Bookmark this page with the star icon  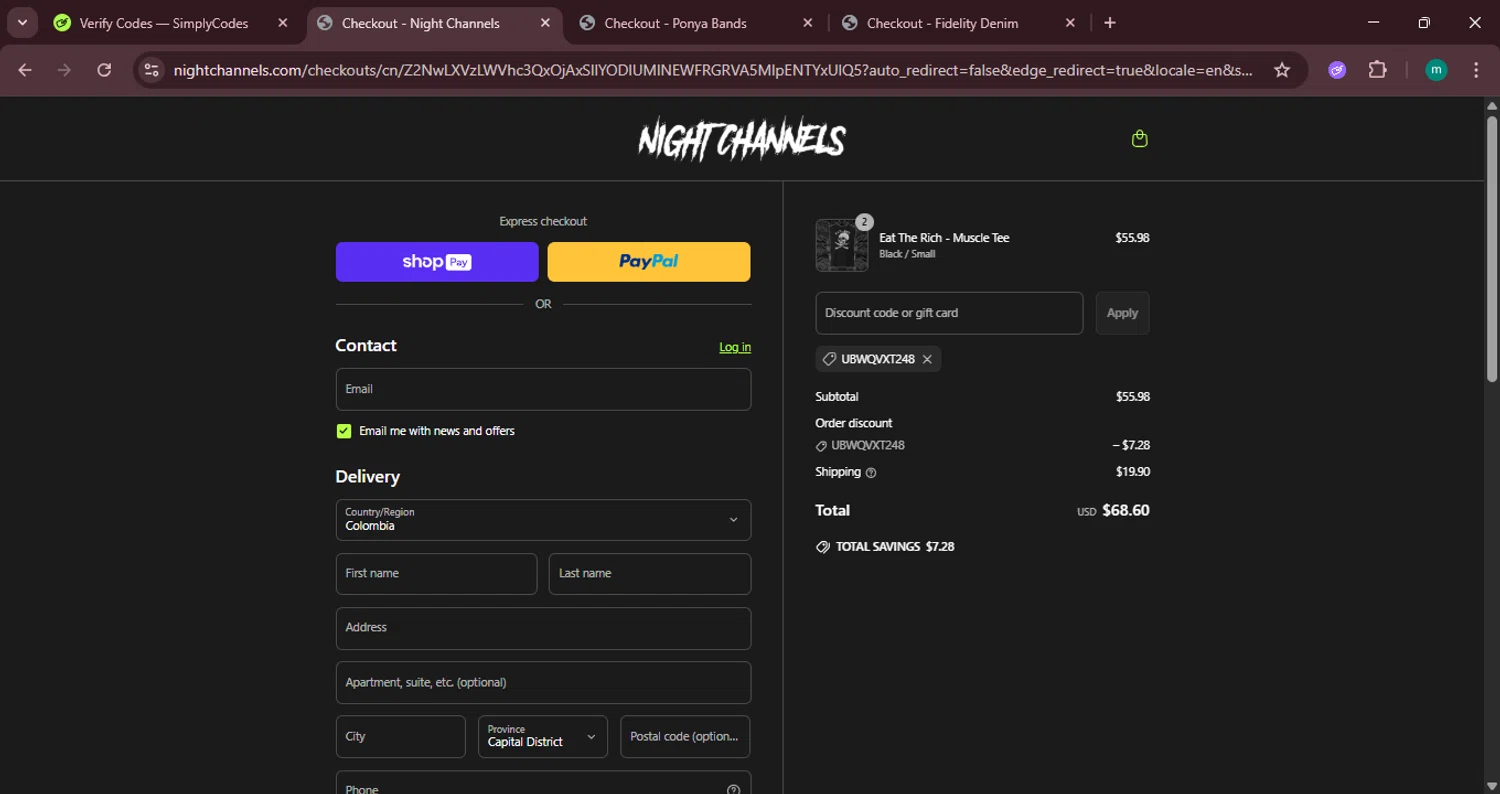click(1282, 70)
